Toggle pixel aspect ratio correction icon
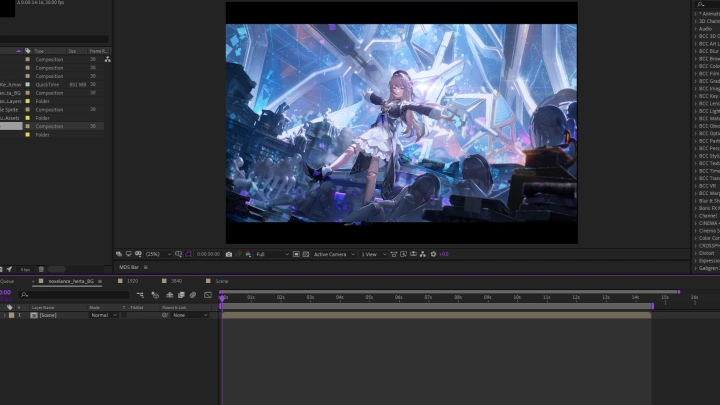 394,254
